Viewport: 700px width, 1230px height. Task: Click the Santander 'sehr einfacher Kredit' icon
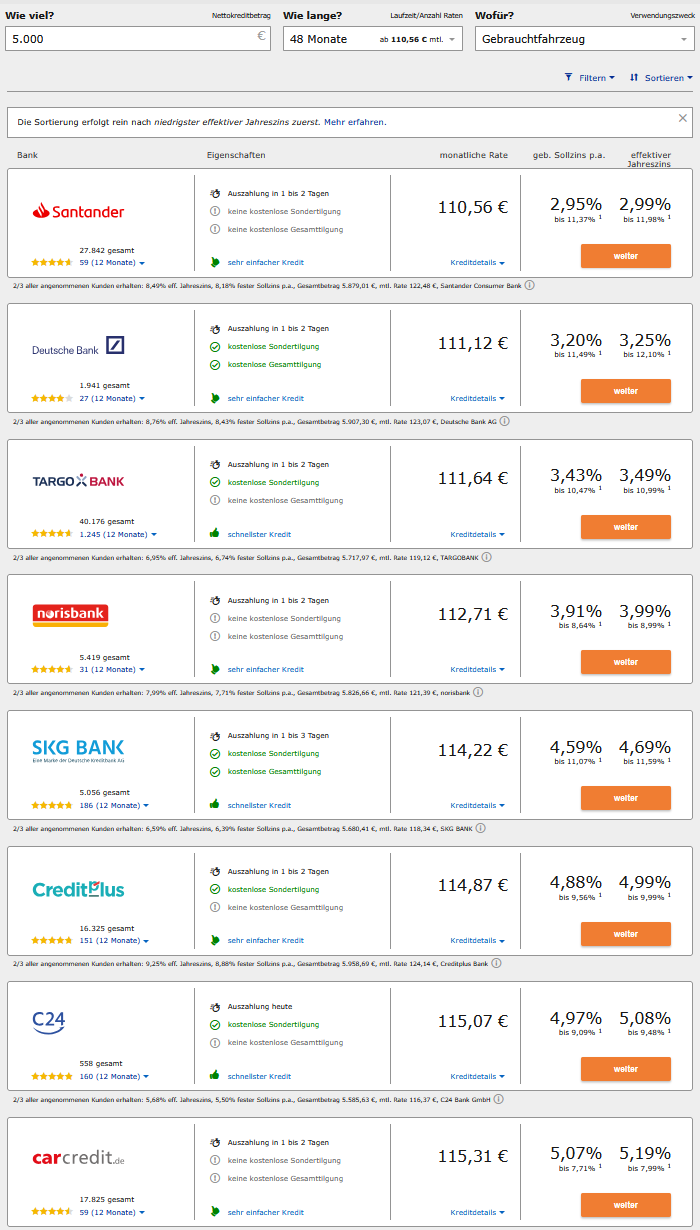(214, 262)
